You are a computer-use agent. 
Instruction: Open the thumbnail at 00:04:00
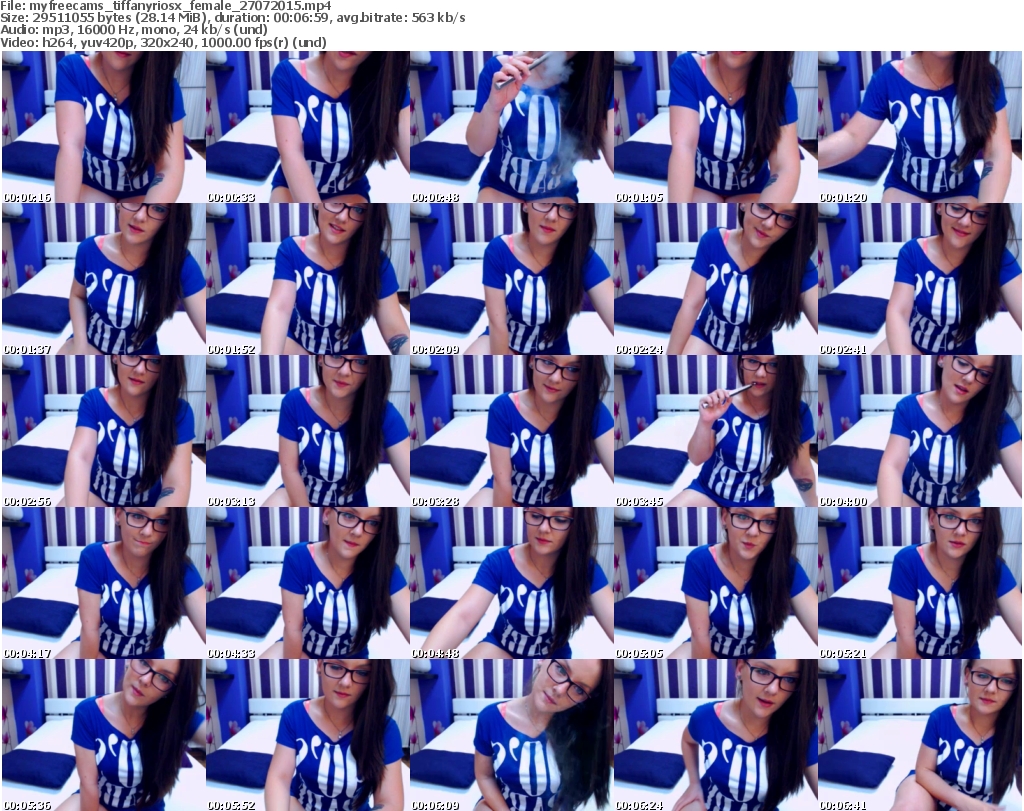920,431
